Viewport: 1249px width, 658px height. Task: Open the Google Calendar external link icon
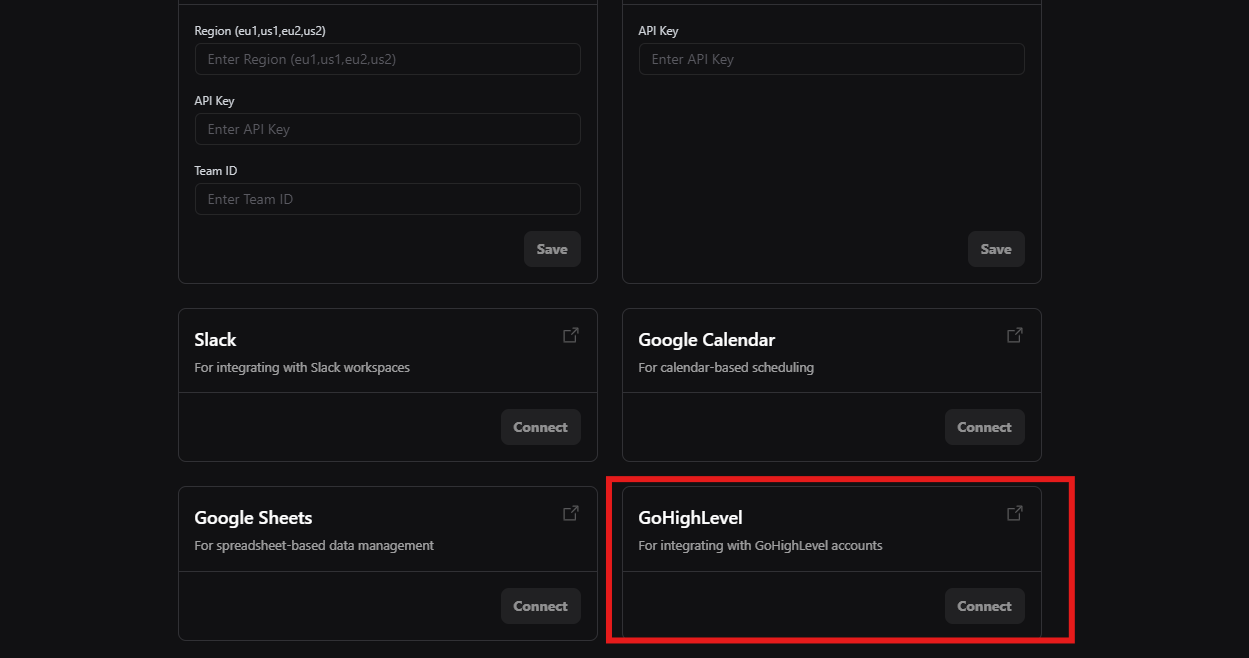tap(1014, 336)
